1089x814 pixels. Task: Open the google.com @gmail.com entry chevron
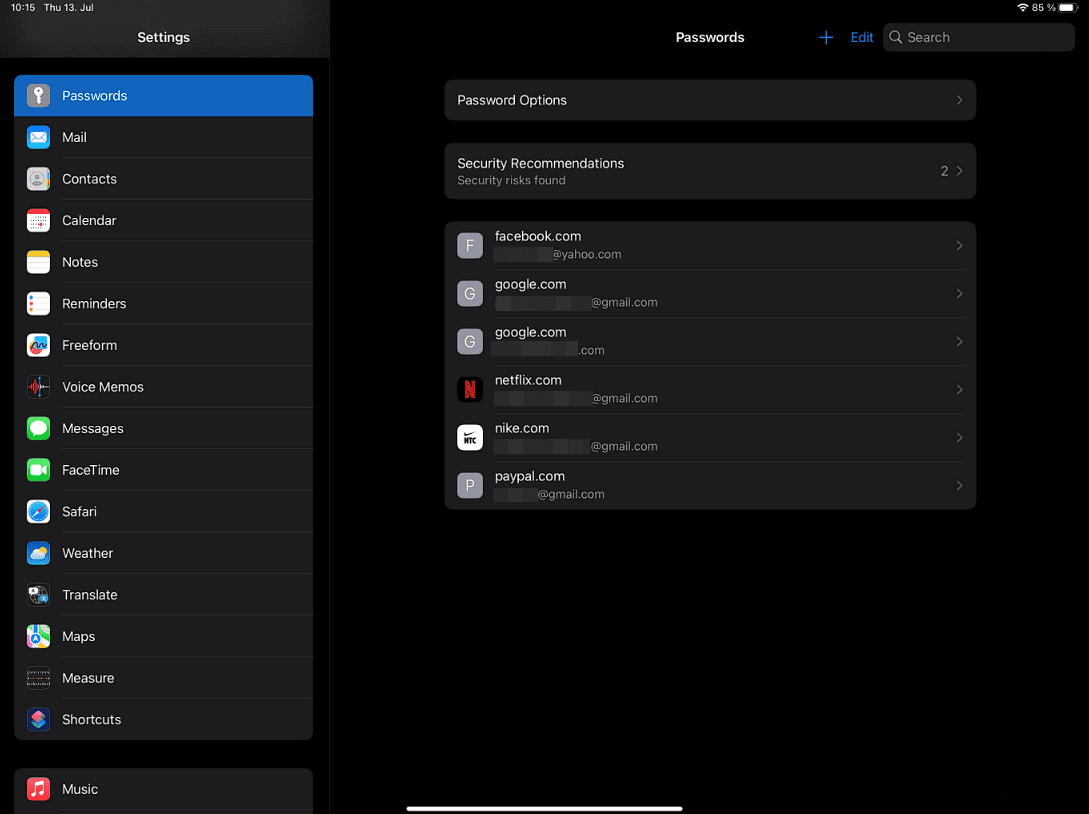click(959, 294)
